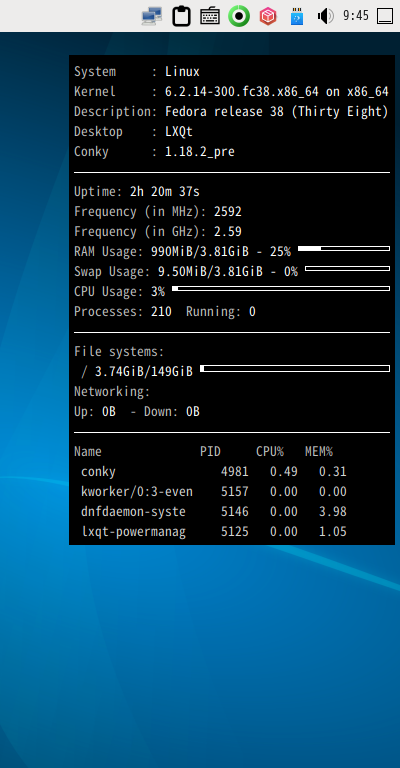Screen dimensions: 400x768
Task: Click the RAM usage progress bar
Action: pyautogui.click(x=344, y=249)
